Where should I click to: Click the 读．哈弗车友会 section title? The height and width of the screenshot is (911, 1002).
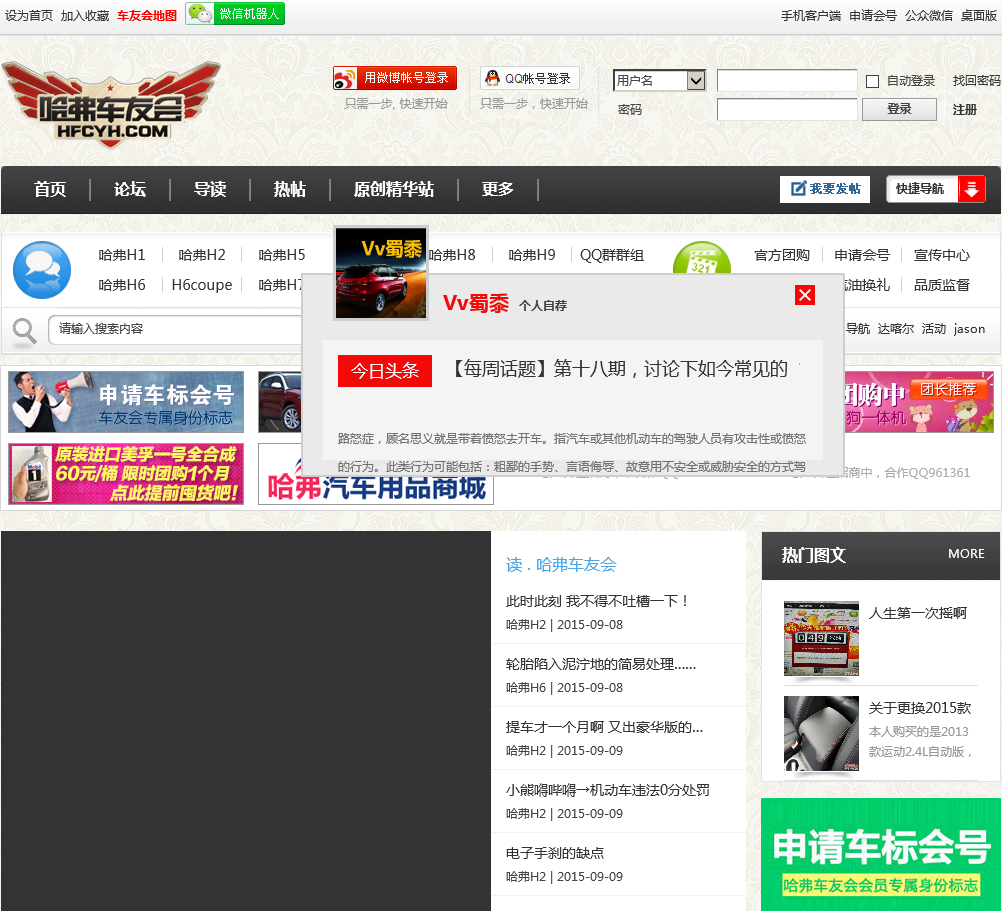point(561,565)
